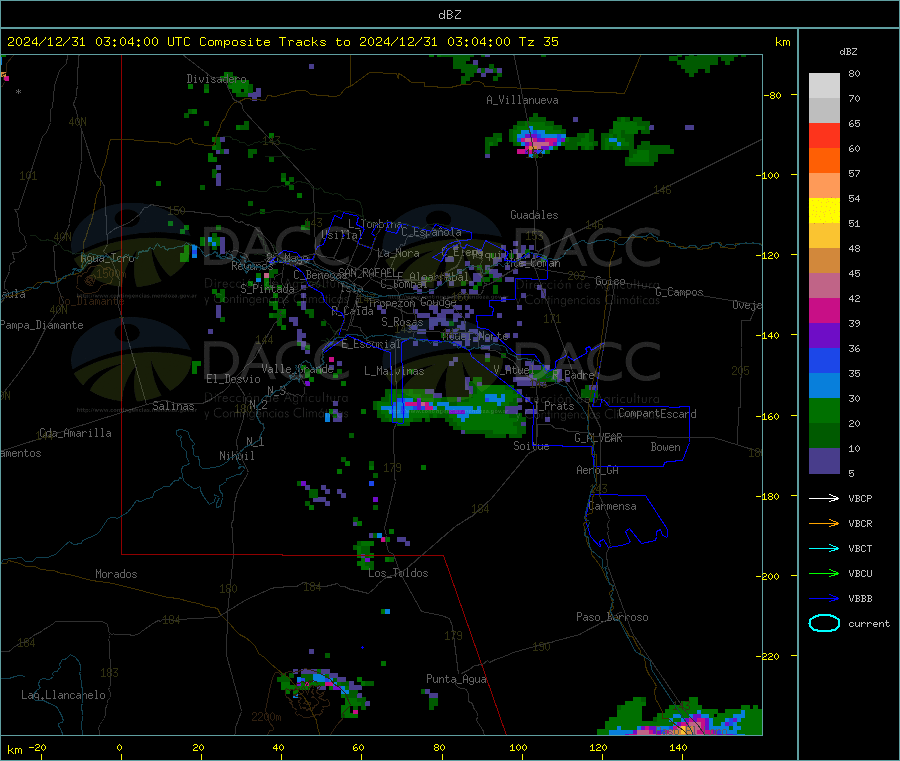Click the blue Carmensa zone outline

click(626, 521)
